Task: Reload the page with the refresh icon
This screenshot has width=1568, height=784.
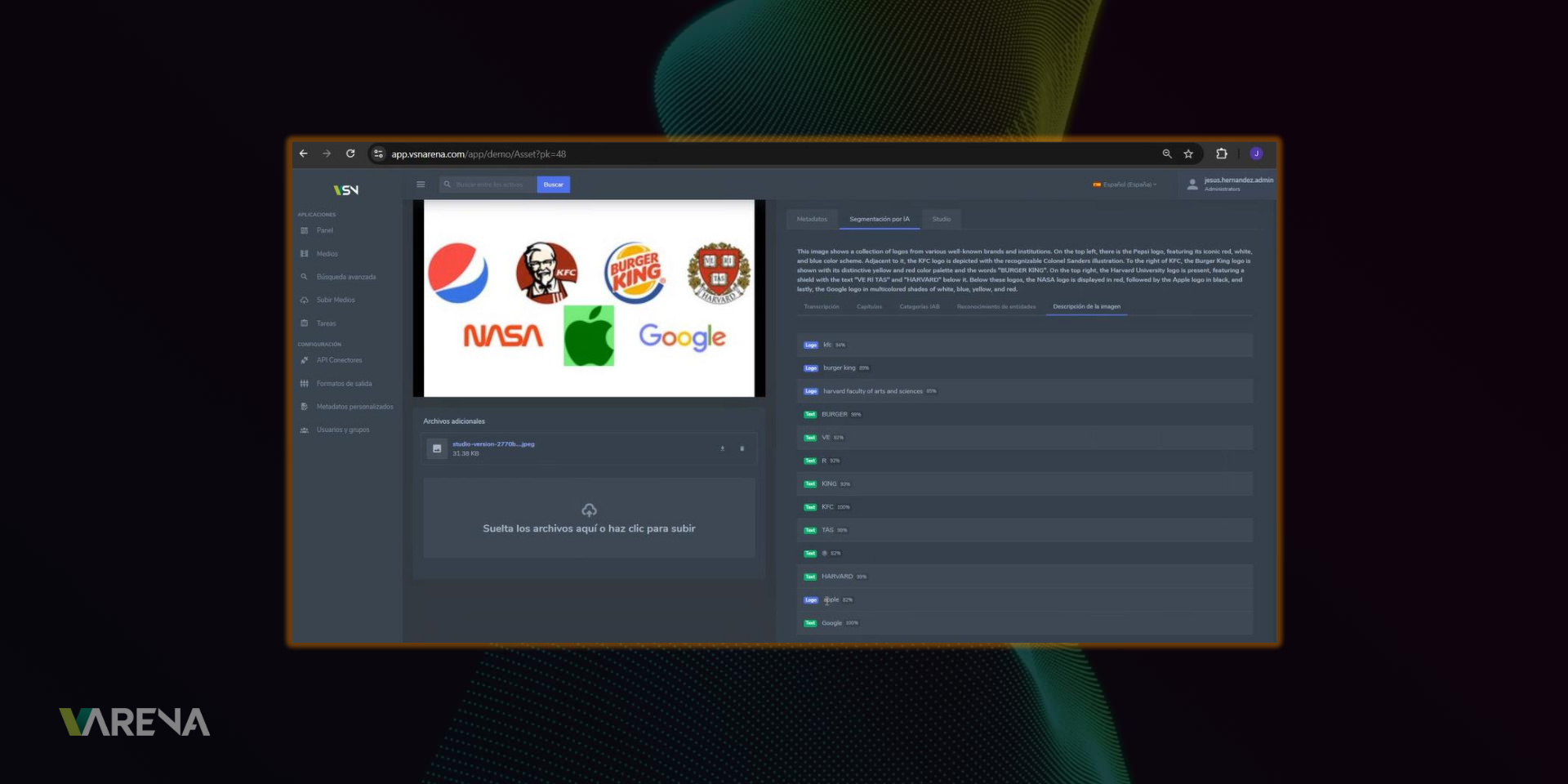Action: [x=350, y=154]
